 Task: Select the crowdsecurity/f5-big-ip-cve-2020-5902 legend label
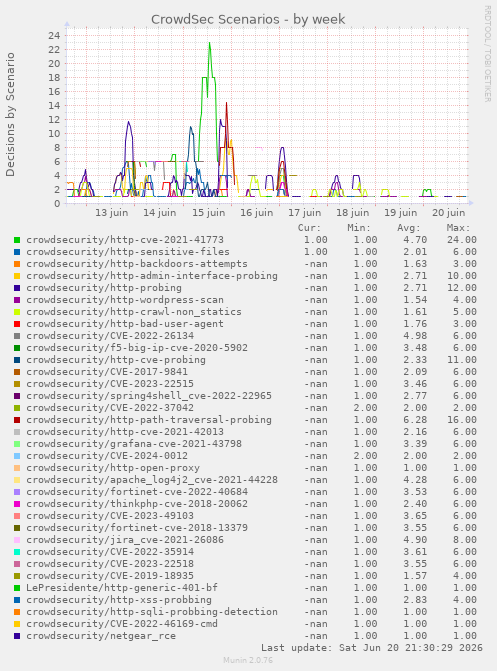point(137,347)
